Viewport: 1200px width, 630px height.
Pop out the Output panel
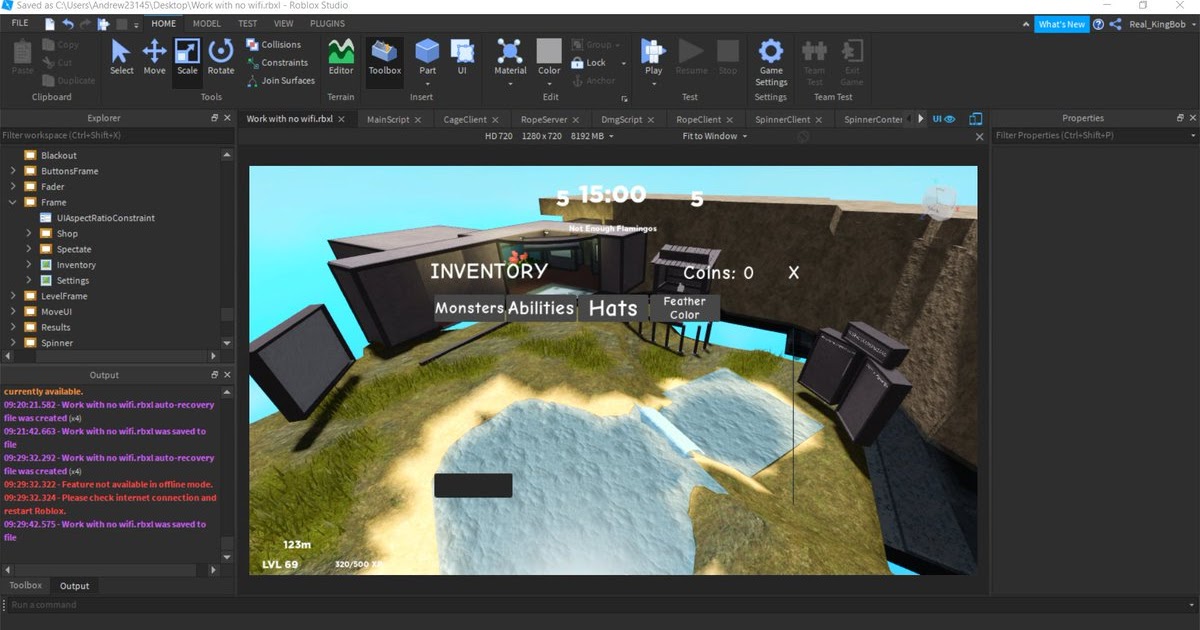(214, 375)
